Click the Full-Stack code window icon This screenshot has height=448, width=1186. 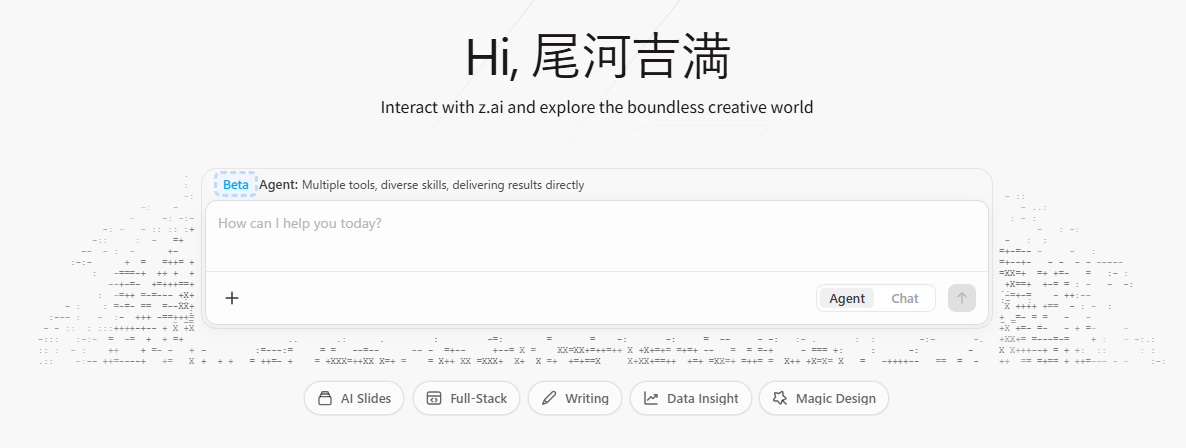(434, 398)
